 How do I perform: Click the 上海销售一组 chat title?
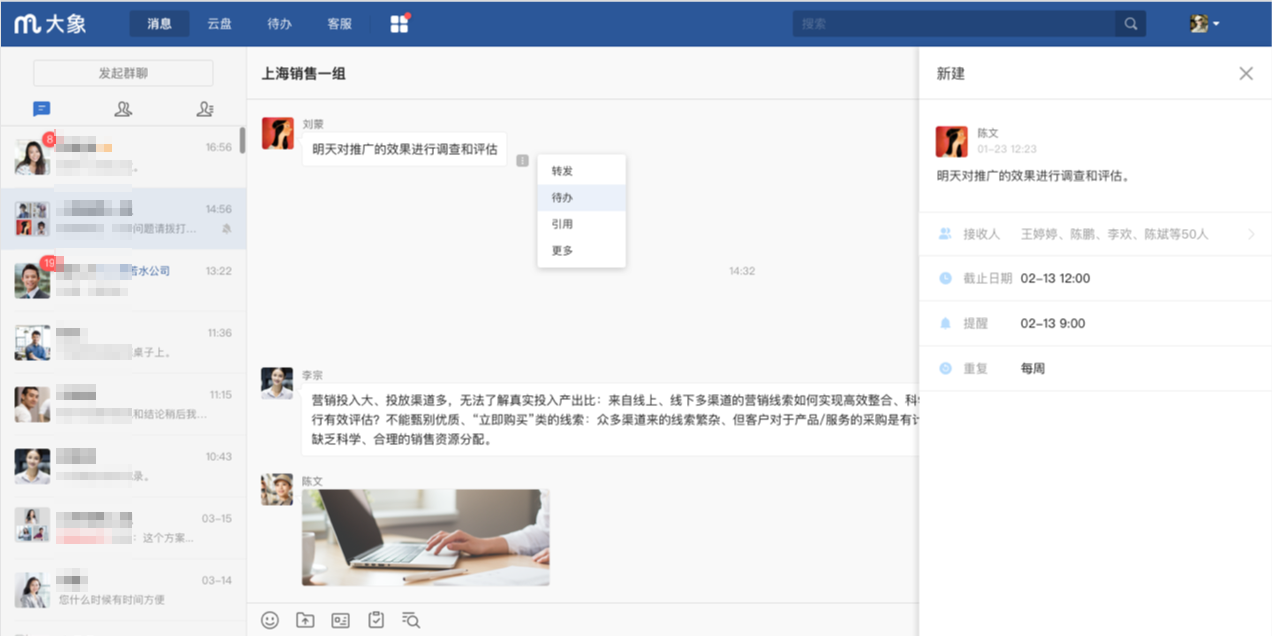coord(304,73)
